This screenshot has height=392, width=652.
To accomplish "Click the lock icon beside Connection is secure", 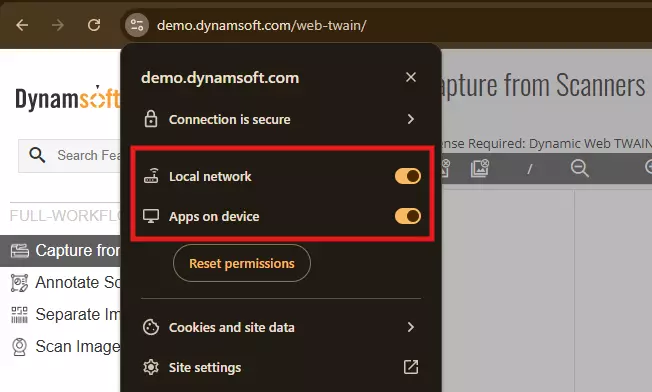I will pyautogui.click(x=151, y=119).
